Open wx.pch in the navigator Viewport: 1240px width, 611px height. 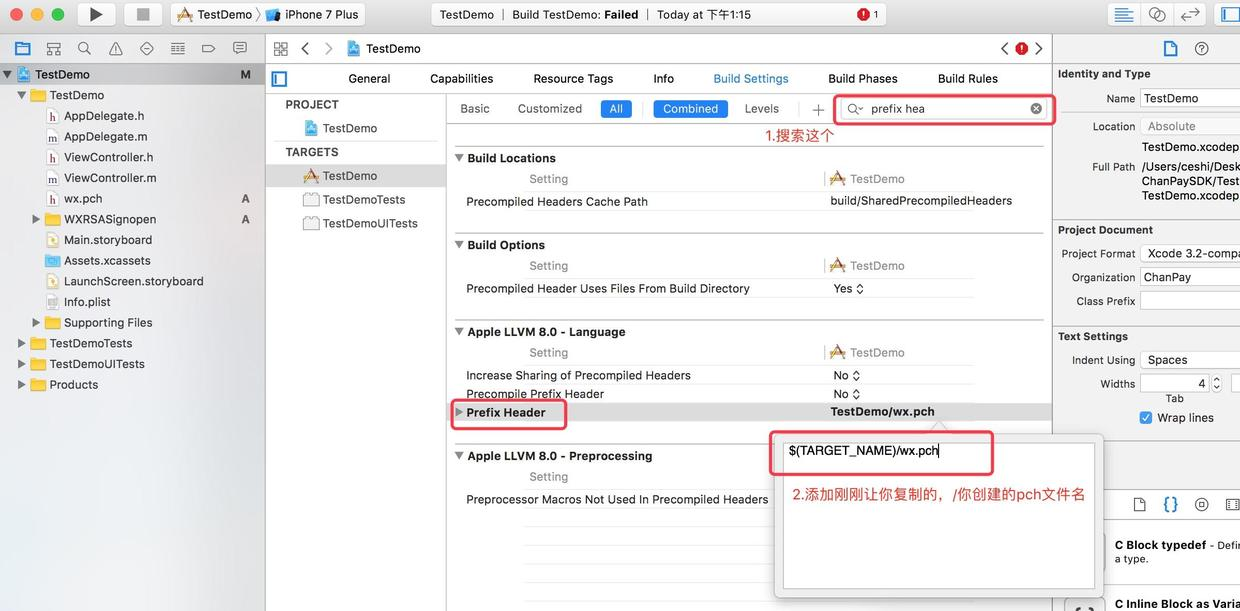[x=83, y=199]
